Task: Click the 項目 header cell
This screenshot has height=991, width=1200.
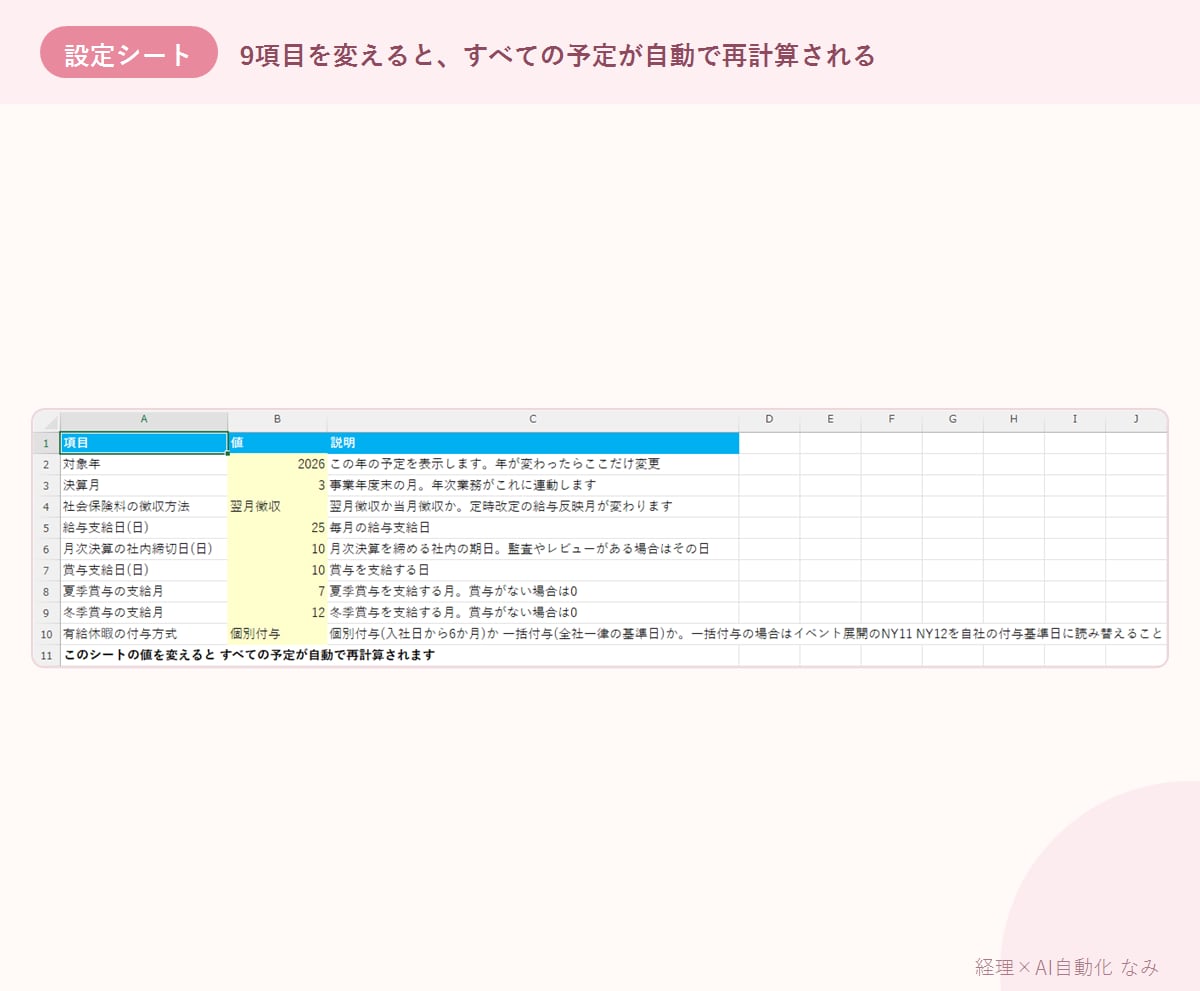Action: (144, 442)
